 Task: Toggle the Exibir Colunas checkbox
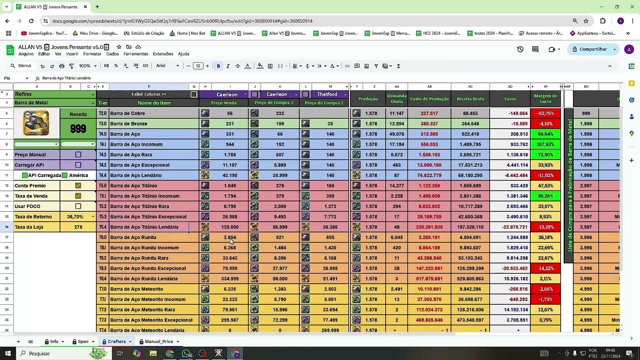194,94
